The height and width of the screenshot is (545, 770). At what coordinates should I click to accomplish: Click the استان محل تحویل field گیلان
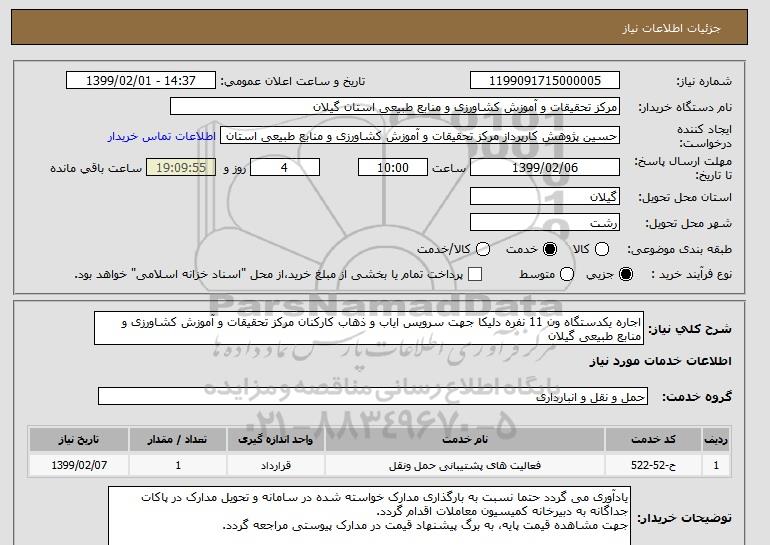click(545, 196)
